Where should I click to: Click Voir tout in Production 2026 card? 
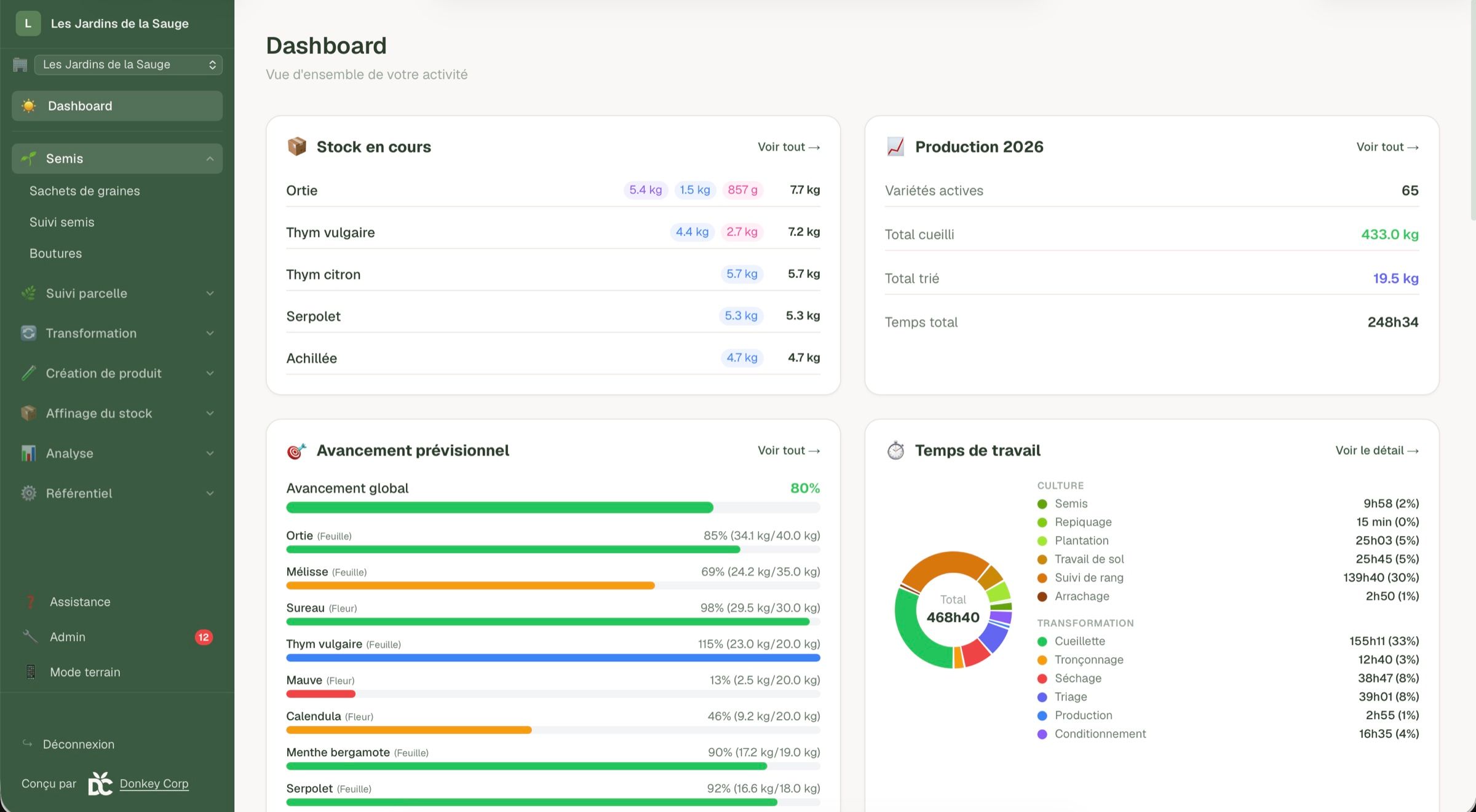1387,147
